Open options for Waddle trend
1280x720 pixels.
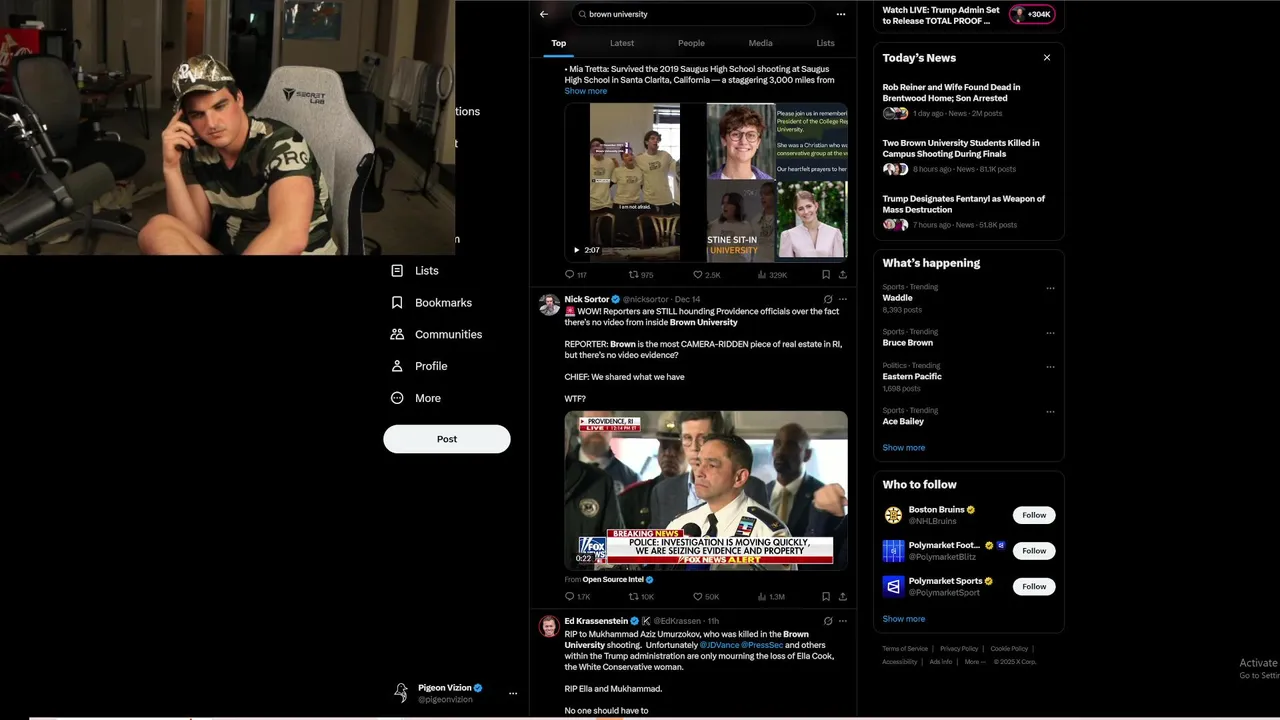[1050, 288]
